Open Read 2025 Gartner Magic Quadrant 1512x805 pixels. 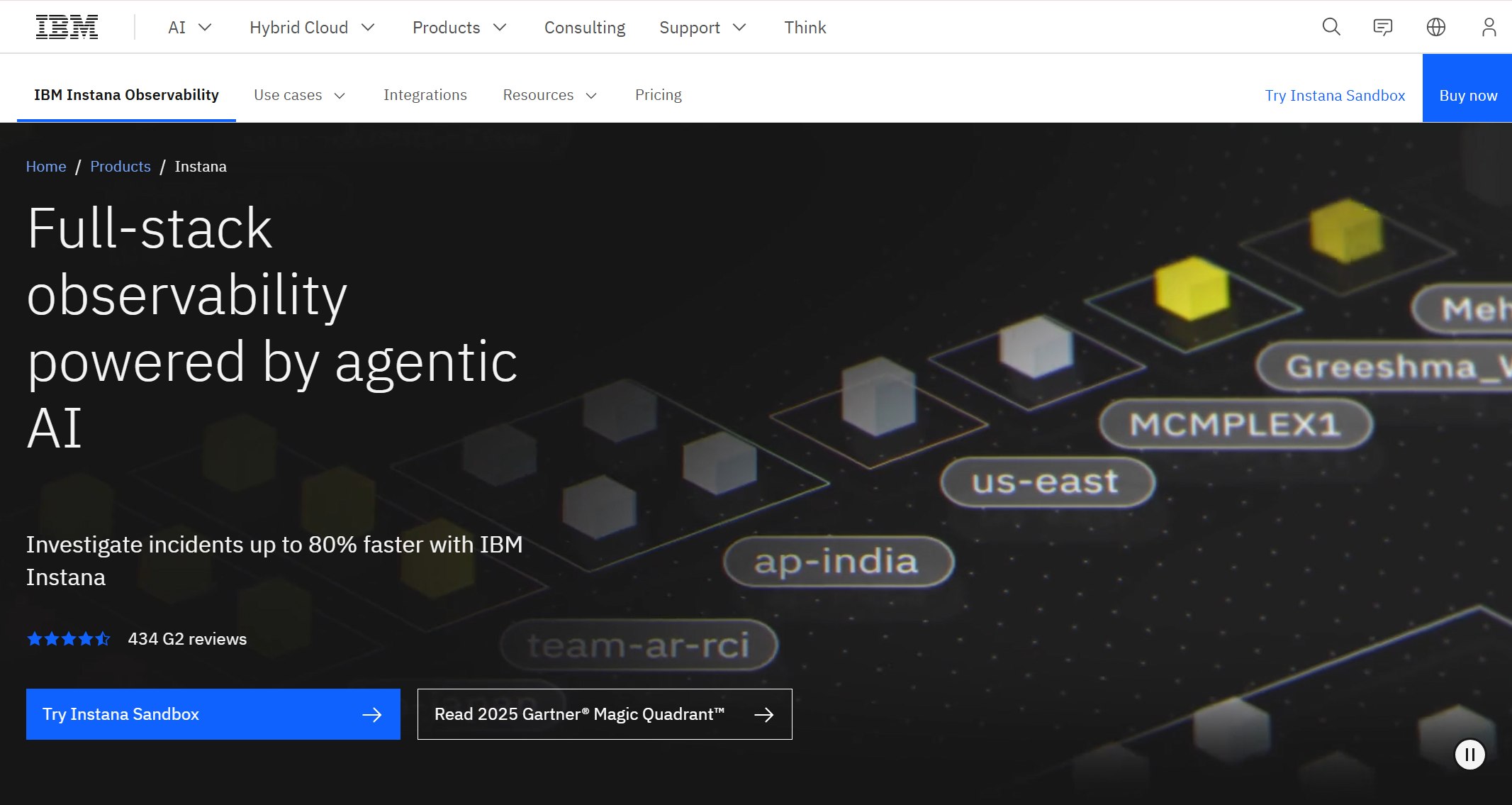tap(604, 714)
